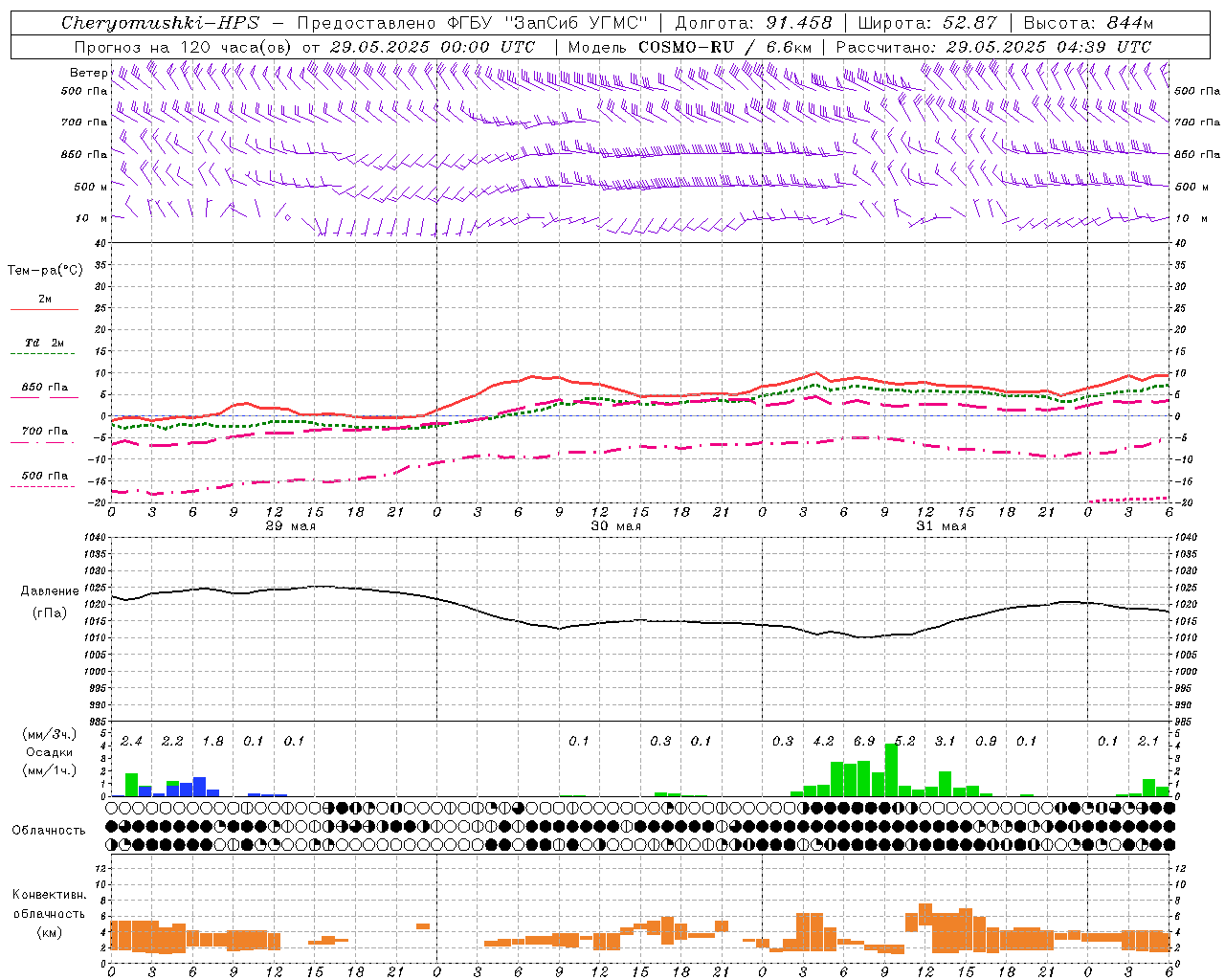This screenshot has height=980, width=1225.
Task: Click the '850 гПа' temperature legend entry
Action: [45, 388]
